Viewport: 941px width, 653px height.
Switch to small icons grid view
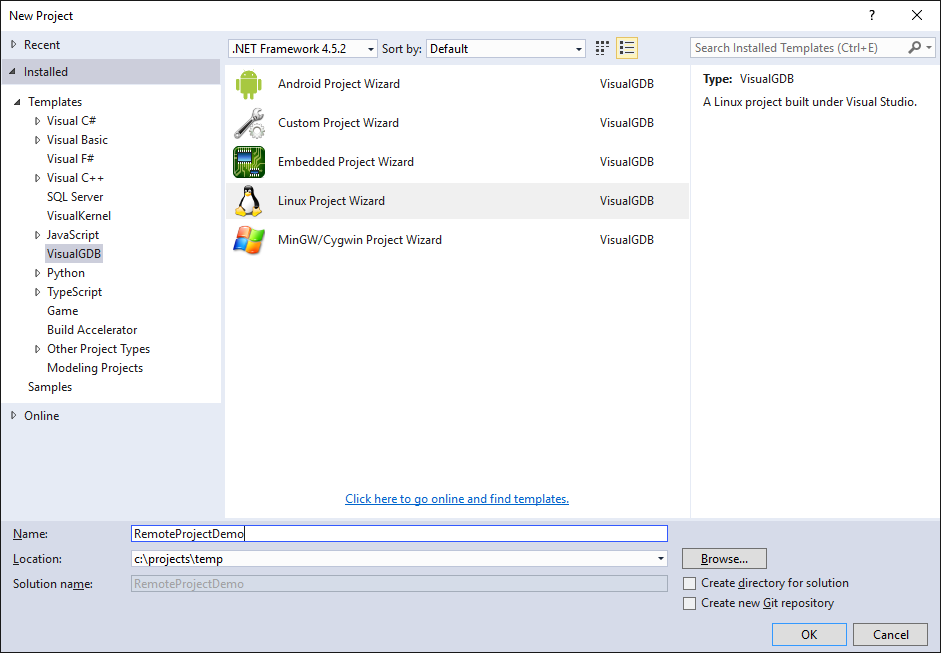[602, 48]
